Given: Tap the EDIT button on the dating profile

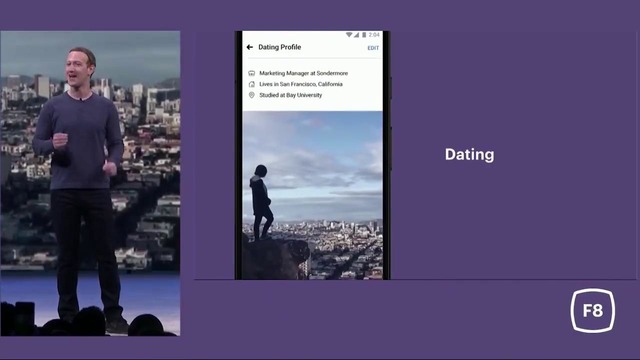Looking at the screenshot, I should coord(373,48).
